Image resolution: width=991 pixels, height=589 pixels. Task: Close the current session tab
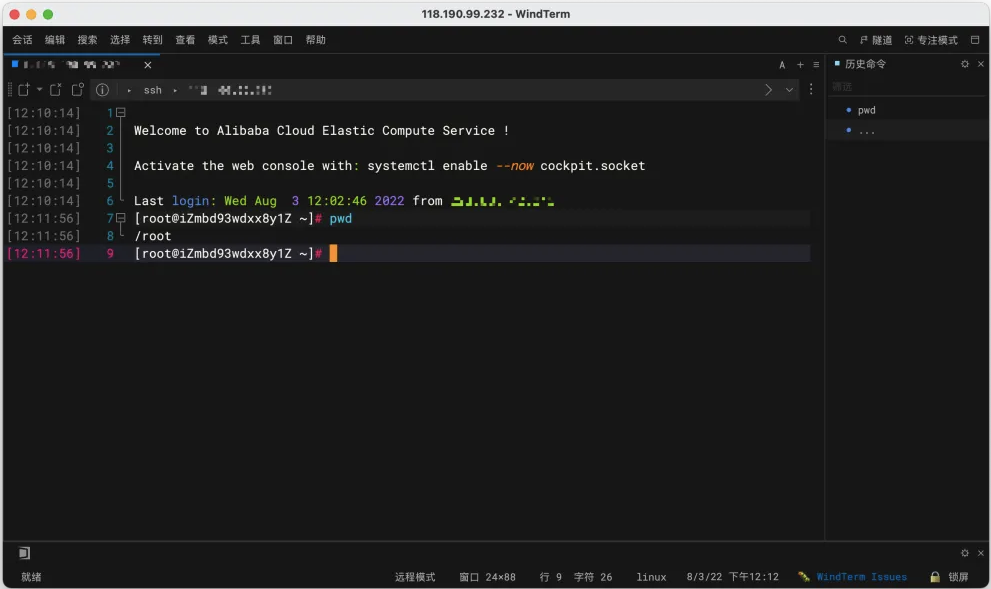coord(147,65)
